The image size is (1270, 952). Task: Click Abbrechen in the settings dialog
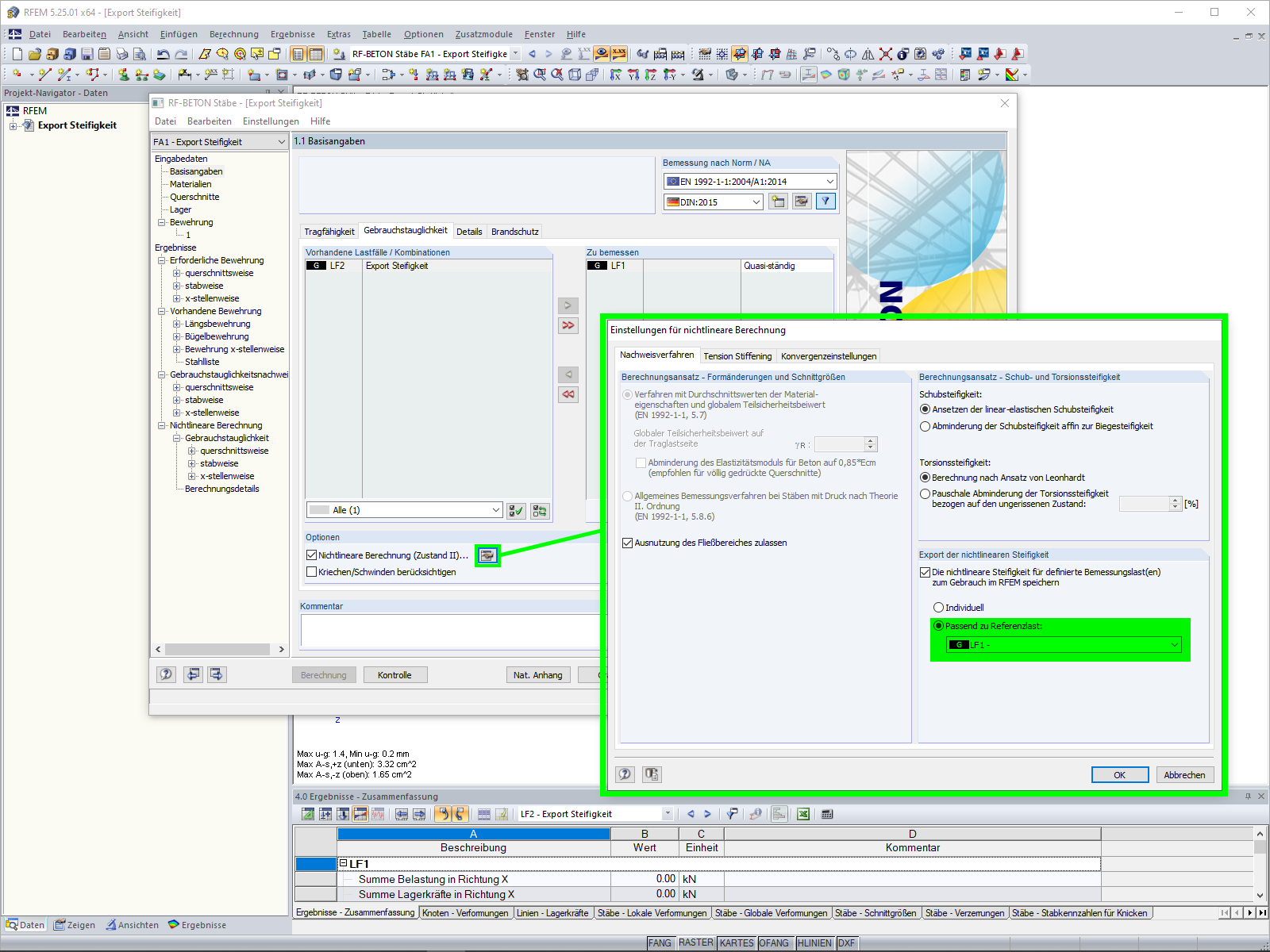click(x=1184, y=775)
